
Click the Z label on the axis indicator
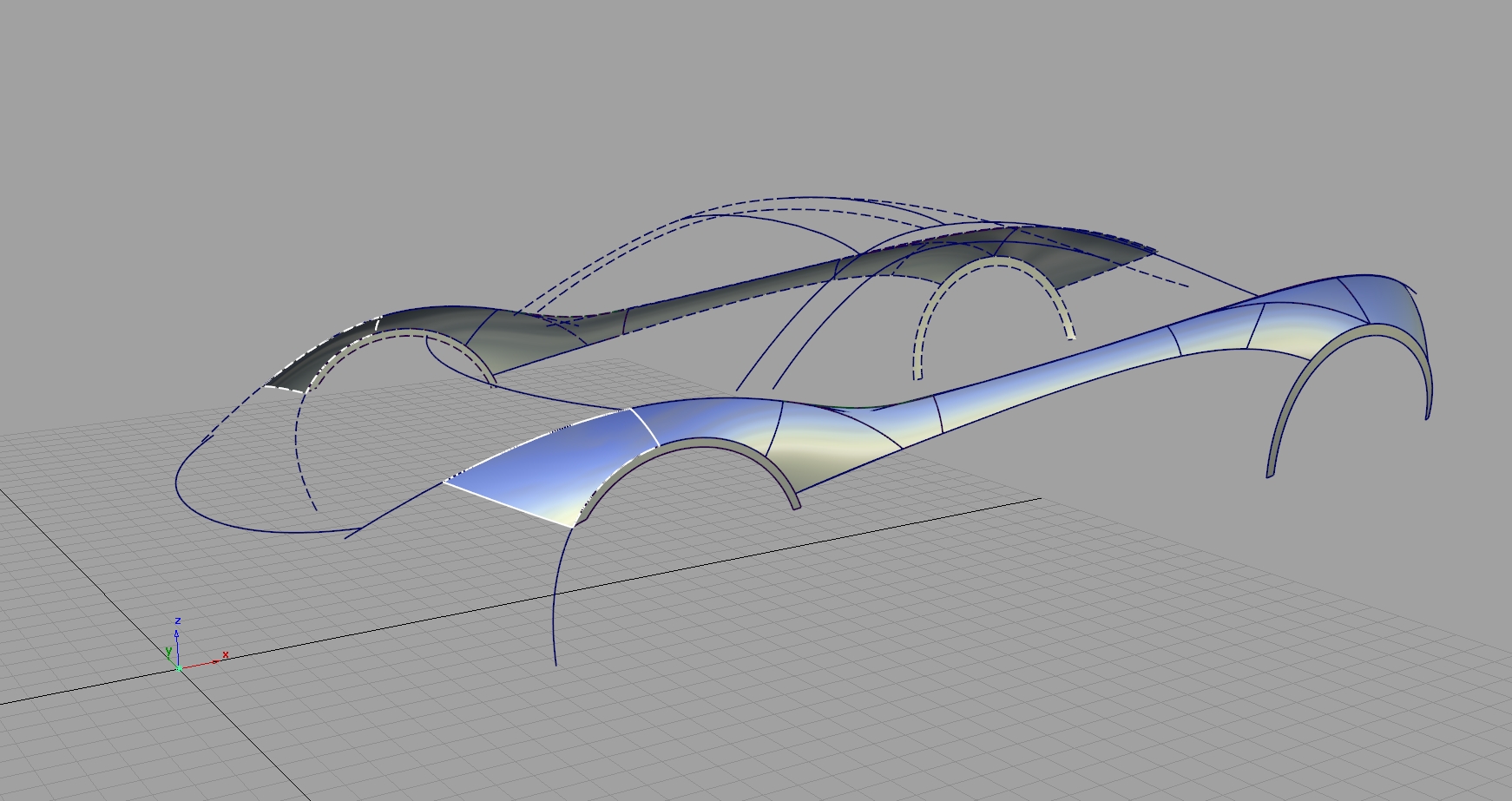(178, 621)
